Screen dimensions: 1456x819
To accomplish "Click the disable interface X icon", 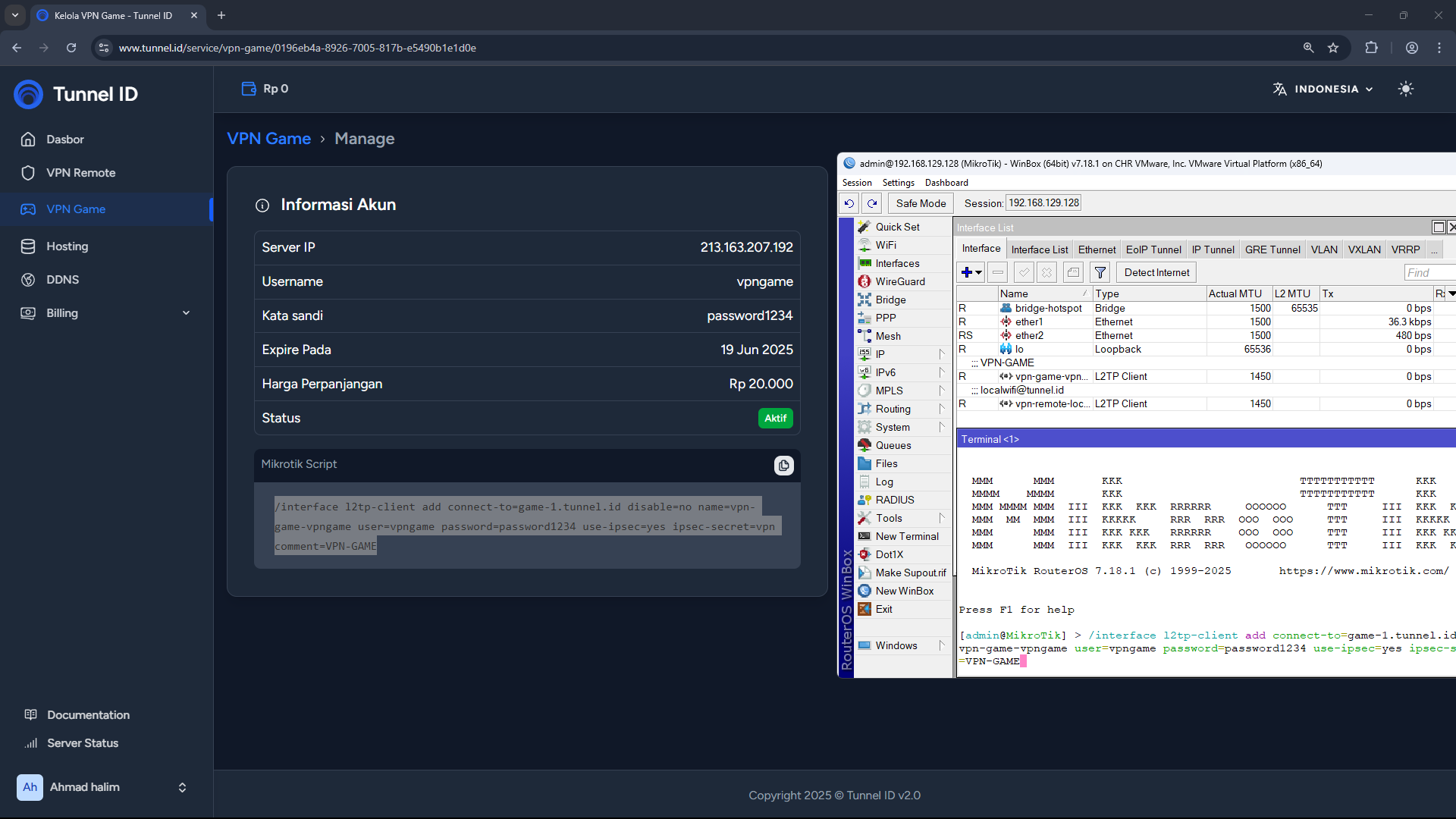I will [x=1046, y=272].
